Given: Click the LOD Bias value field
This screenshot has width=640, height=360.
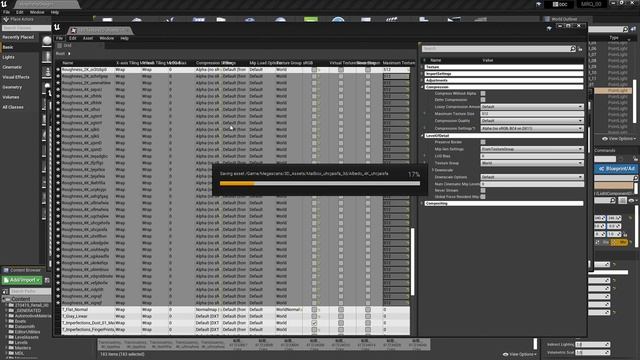Looking at the screenshot, I should coord(532,156).
